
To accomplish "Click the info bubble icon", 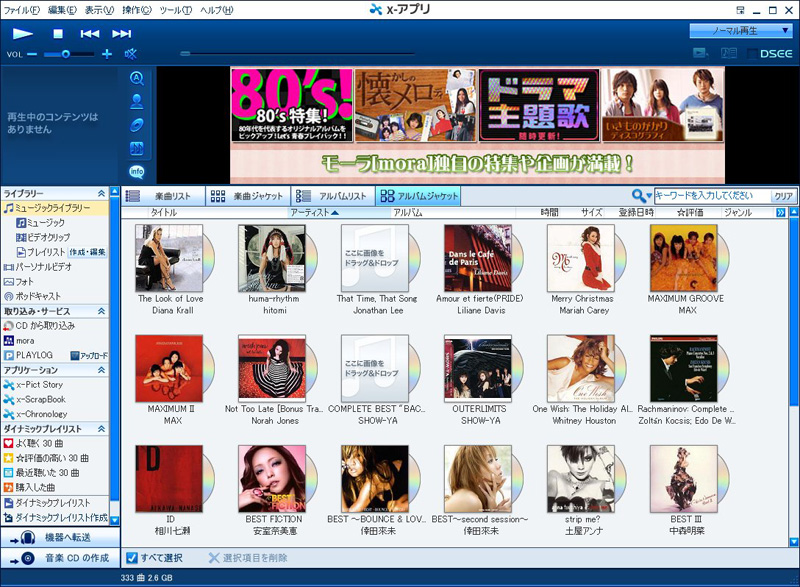I will (136, 172).
